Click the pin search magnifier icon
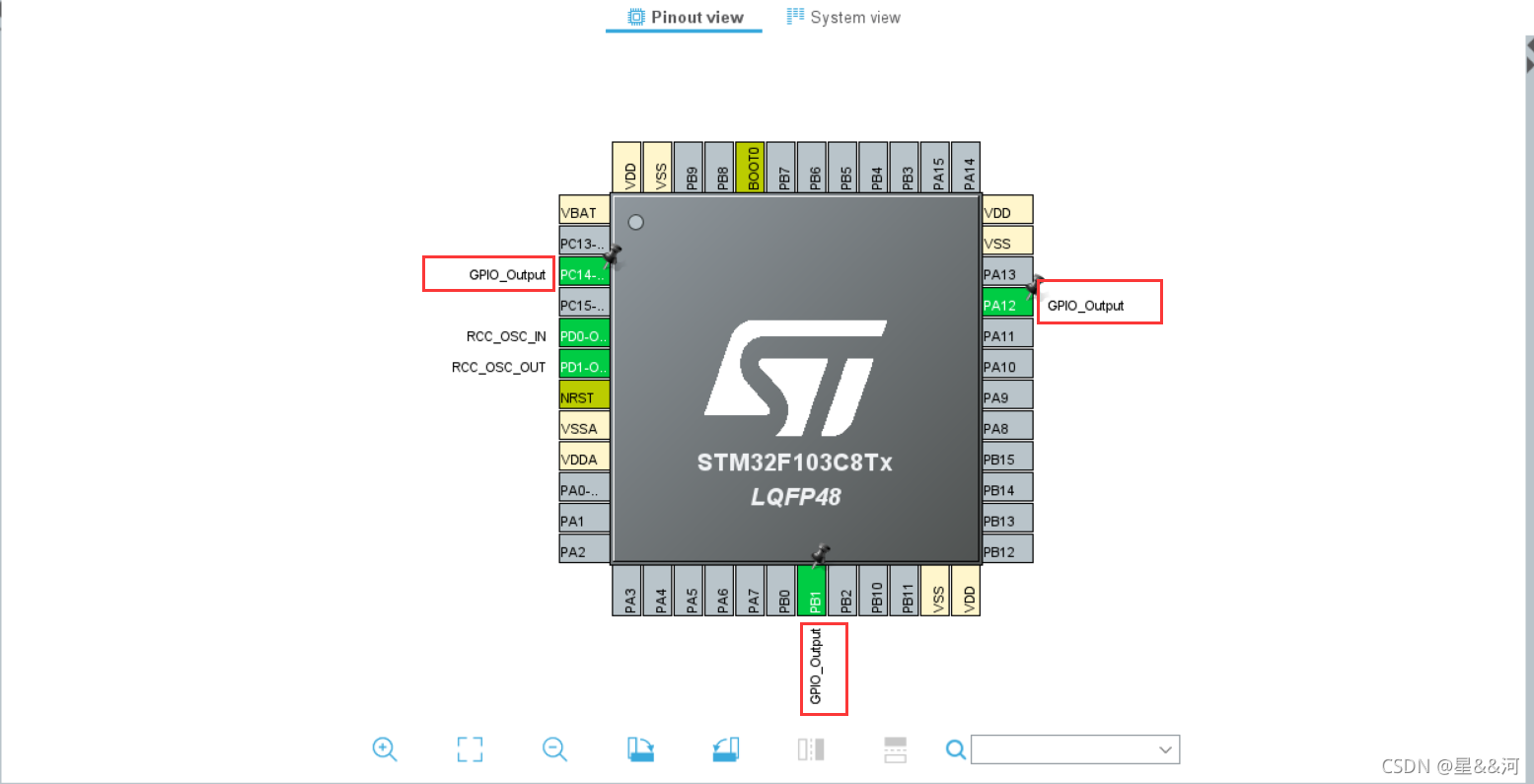Screen dimensions: 1534x784 pyautogui.click(x=954, y=749)
